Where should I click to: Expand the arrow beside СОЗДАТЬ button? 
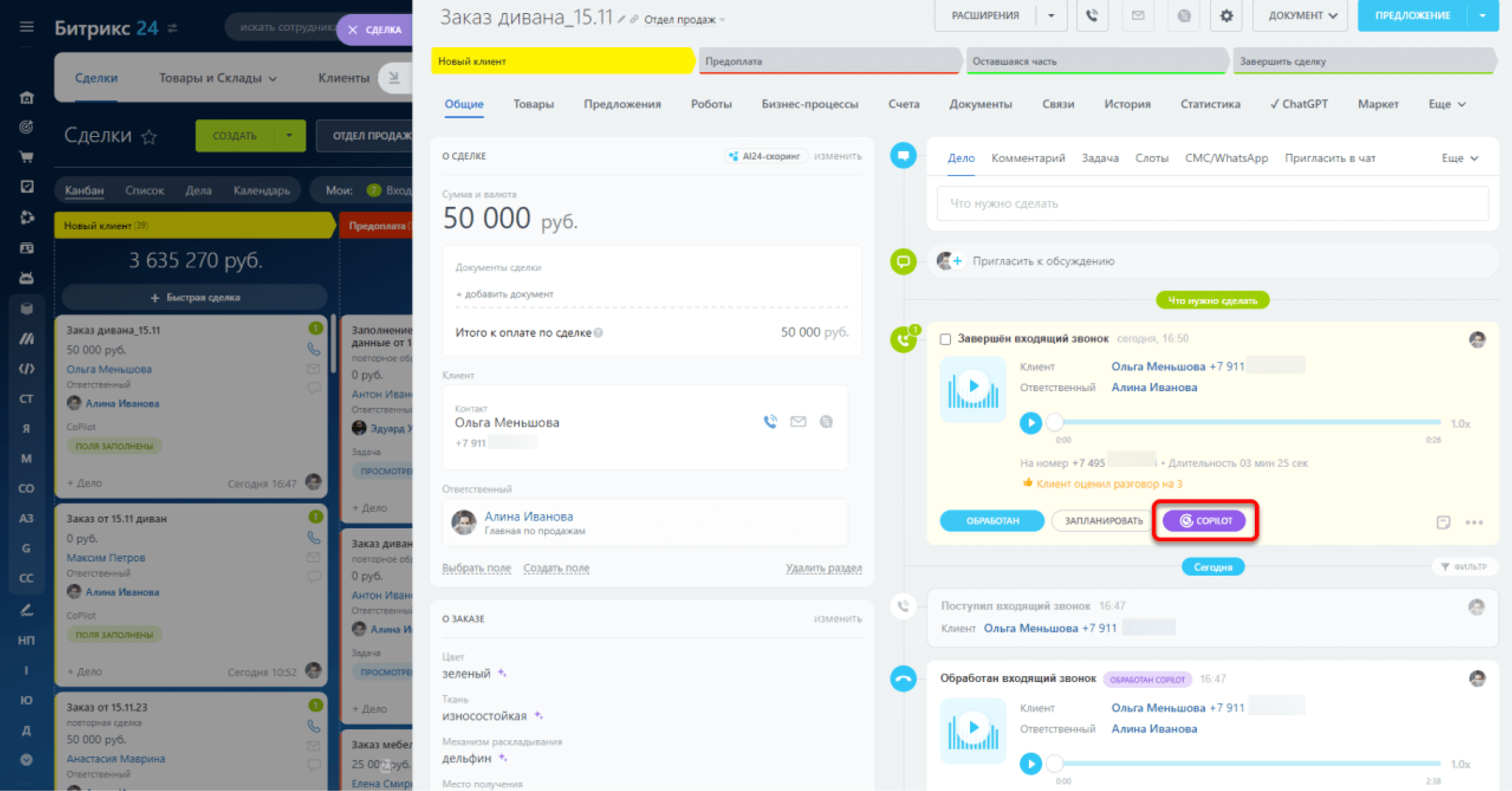[289, 135]
